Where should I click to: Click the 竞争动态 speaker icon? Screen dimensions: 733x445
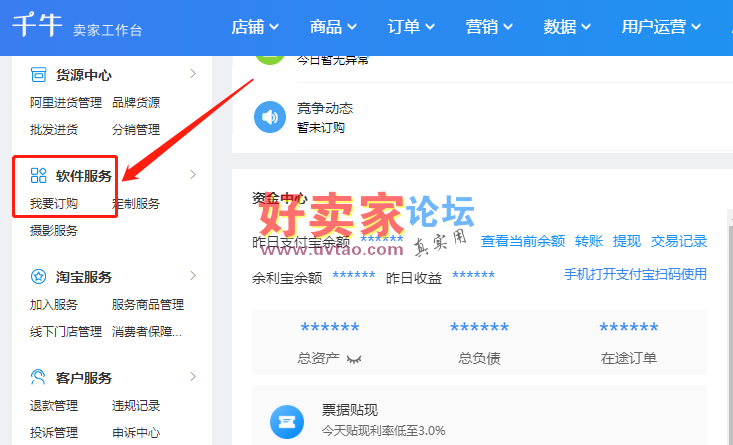(270, 116)
